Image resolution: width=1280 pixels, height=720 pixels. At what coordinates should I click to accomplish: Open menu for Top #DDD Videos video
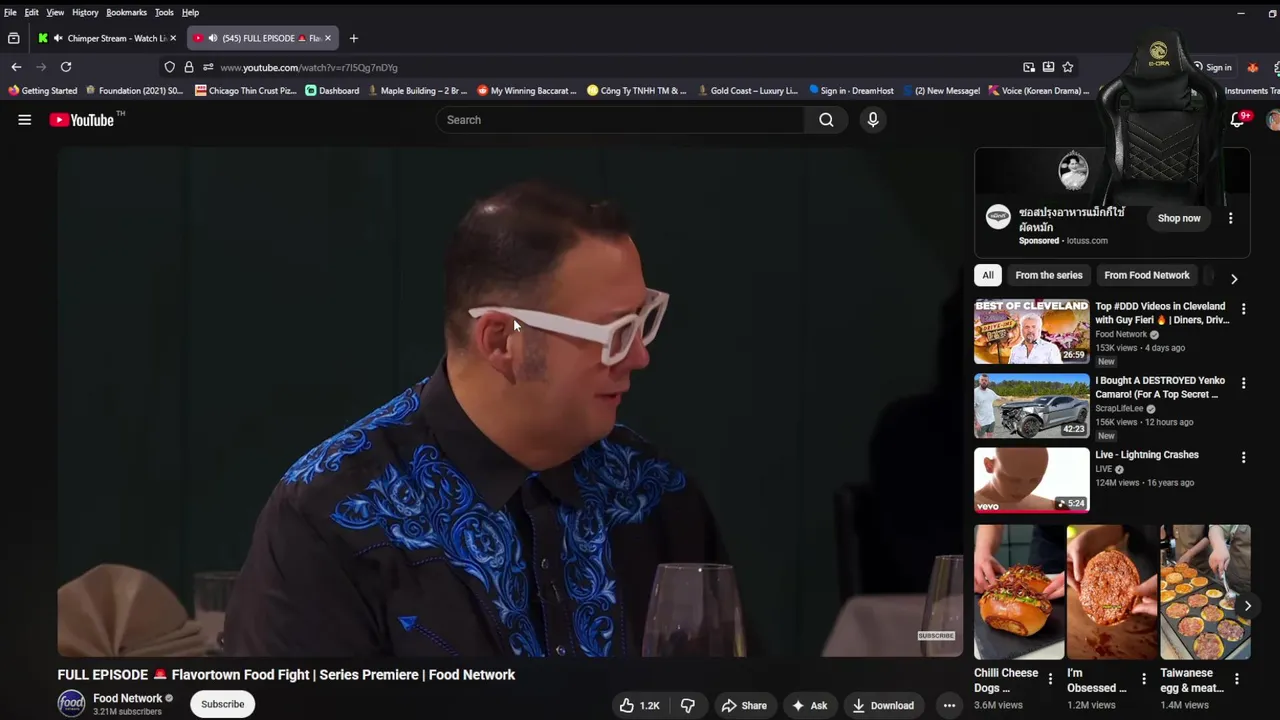pos(1243,309)
